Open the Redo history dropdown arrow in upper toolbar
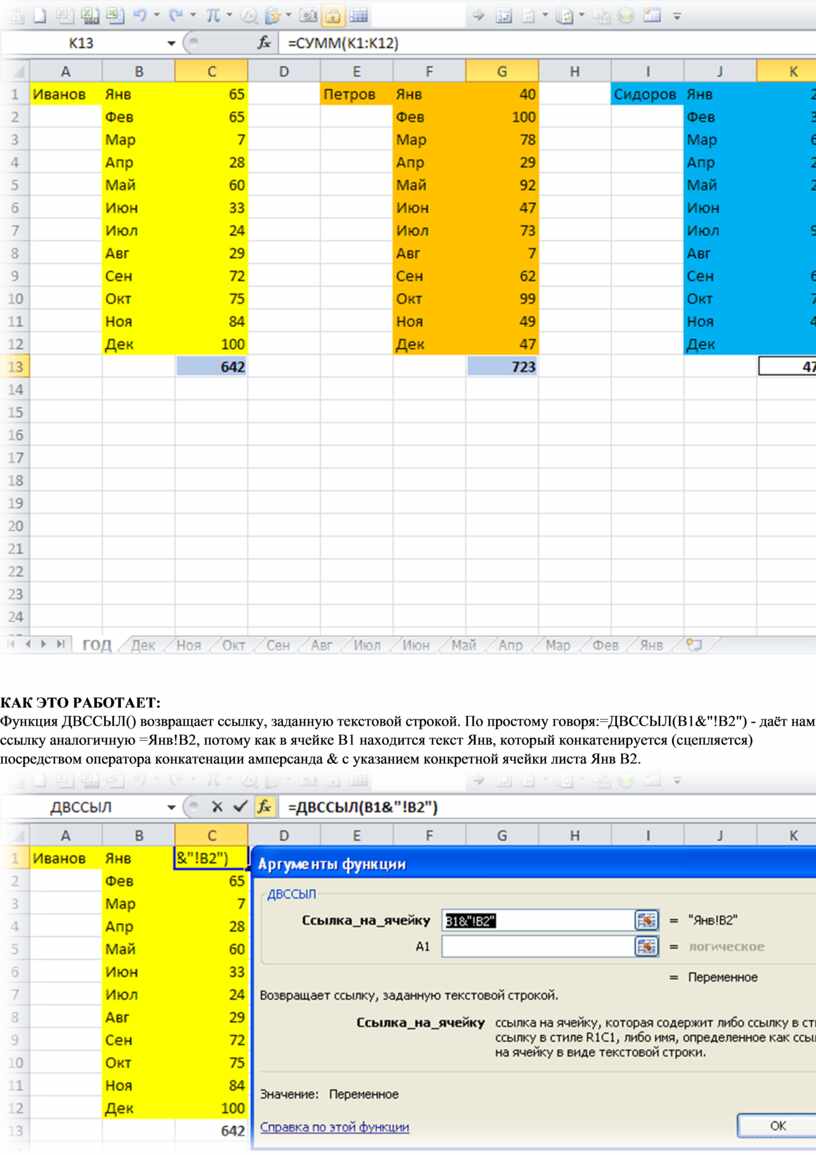 tap(193, 15)
